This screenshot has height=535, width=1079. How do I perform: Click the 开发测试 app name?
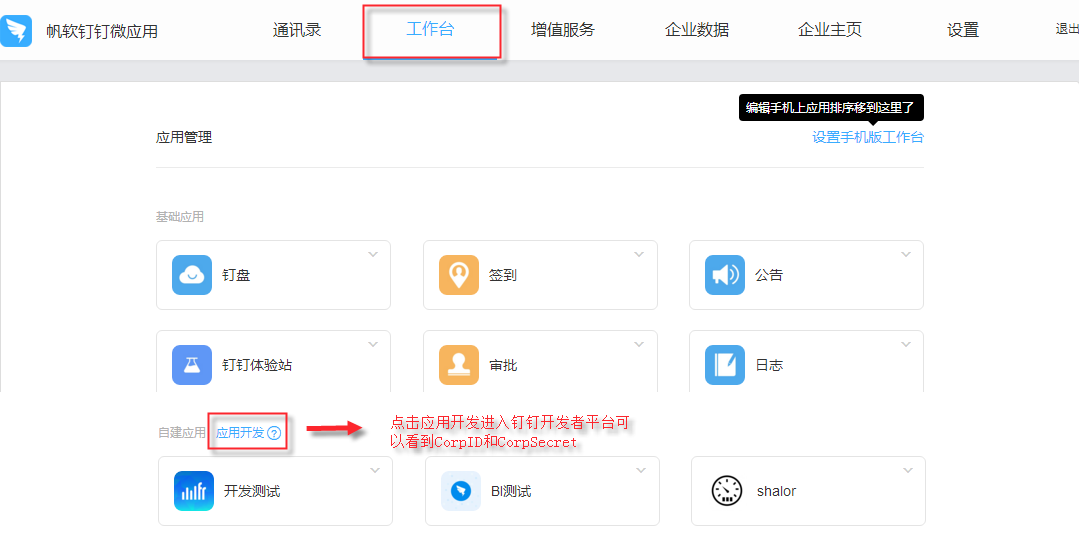[x=252, y=491]
